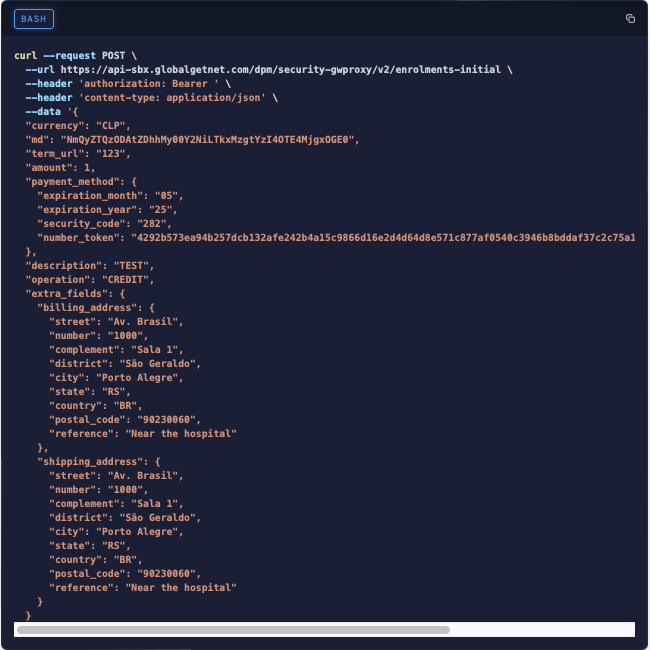Viewport: 650px width, 650px height.
Task: Click "state": "RS" under shipping_address
Action: pos(90,546)
